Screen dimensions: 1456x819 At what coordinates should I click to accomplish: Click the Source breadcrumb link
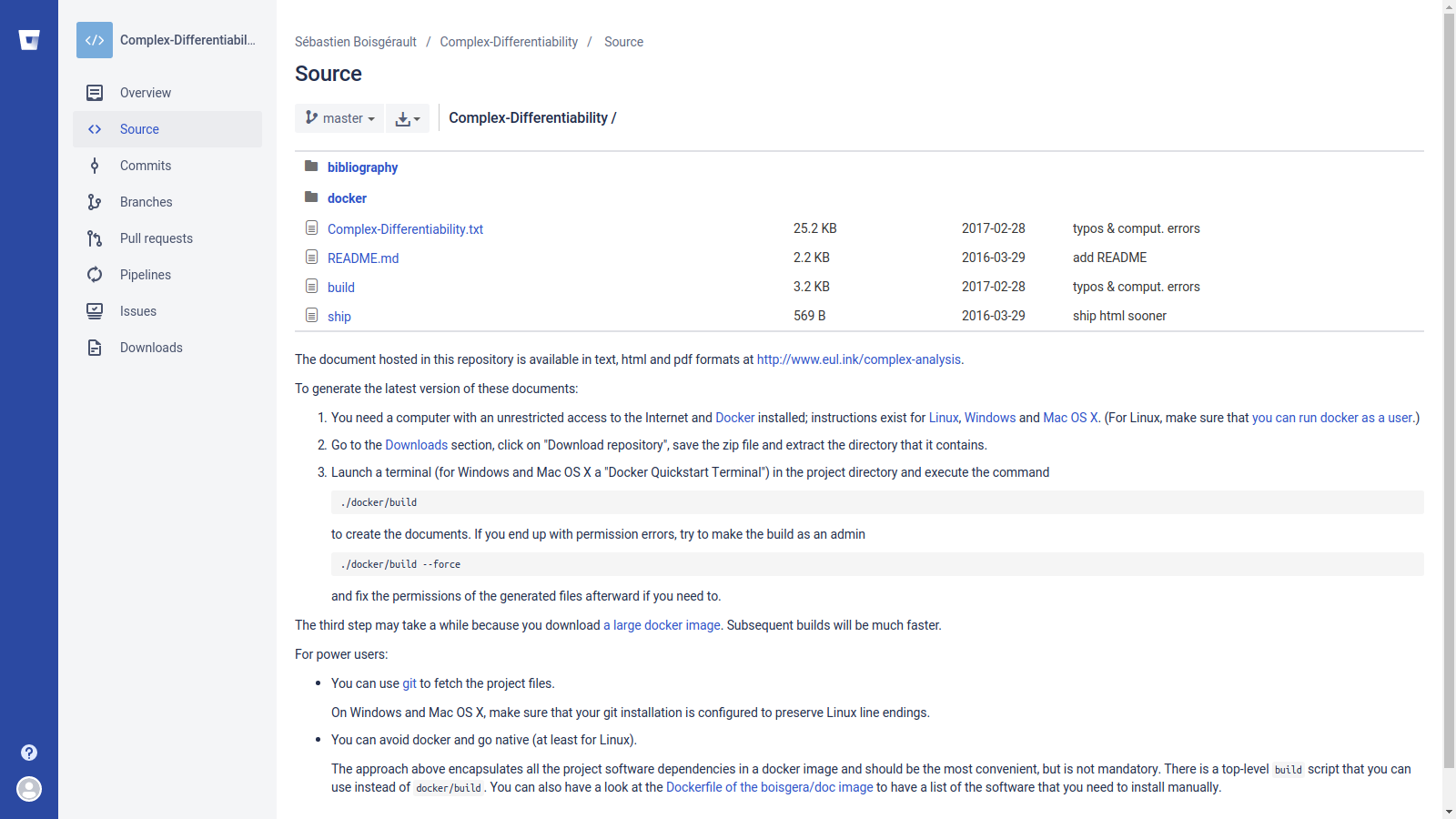tap(623, 42)
